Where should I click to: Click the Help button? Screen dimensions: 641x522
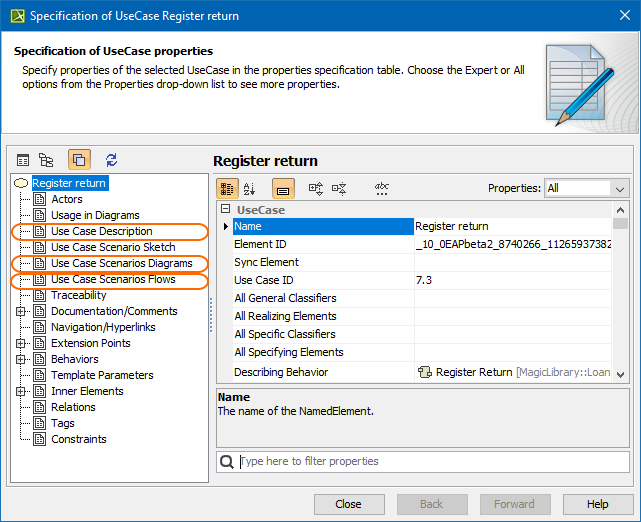(x=598, y=504)
